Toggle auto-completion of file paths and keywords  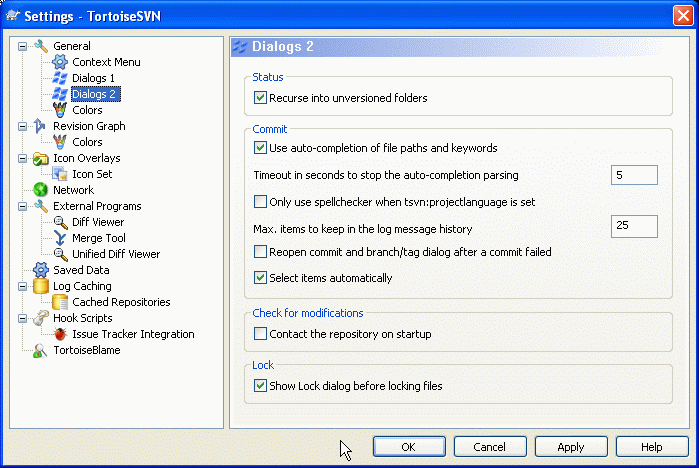[260, 148]
